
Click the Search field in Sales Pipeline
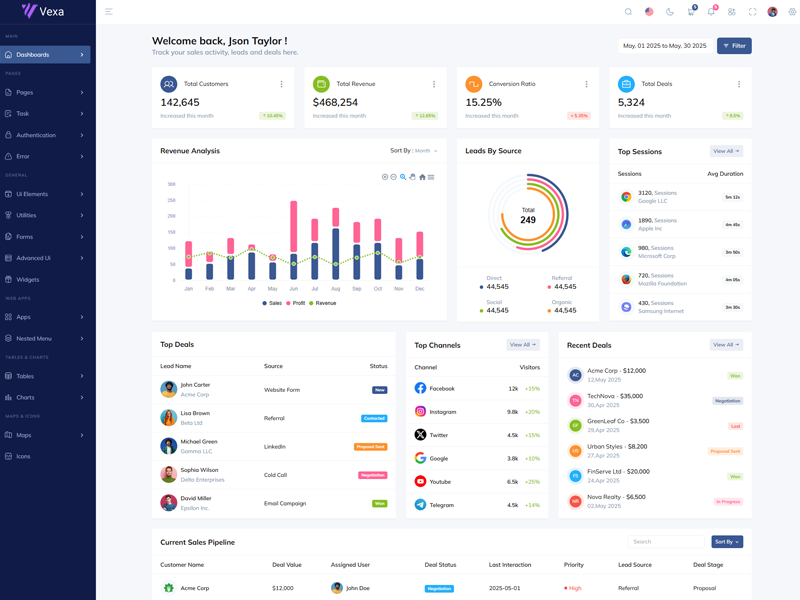[667, 542]
